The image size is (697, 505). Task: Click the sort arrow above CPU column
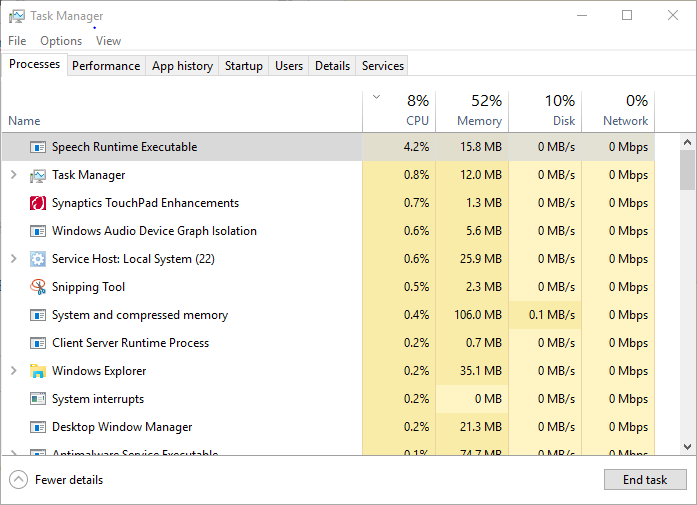376,97
